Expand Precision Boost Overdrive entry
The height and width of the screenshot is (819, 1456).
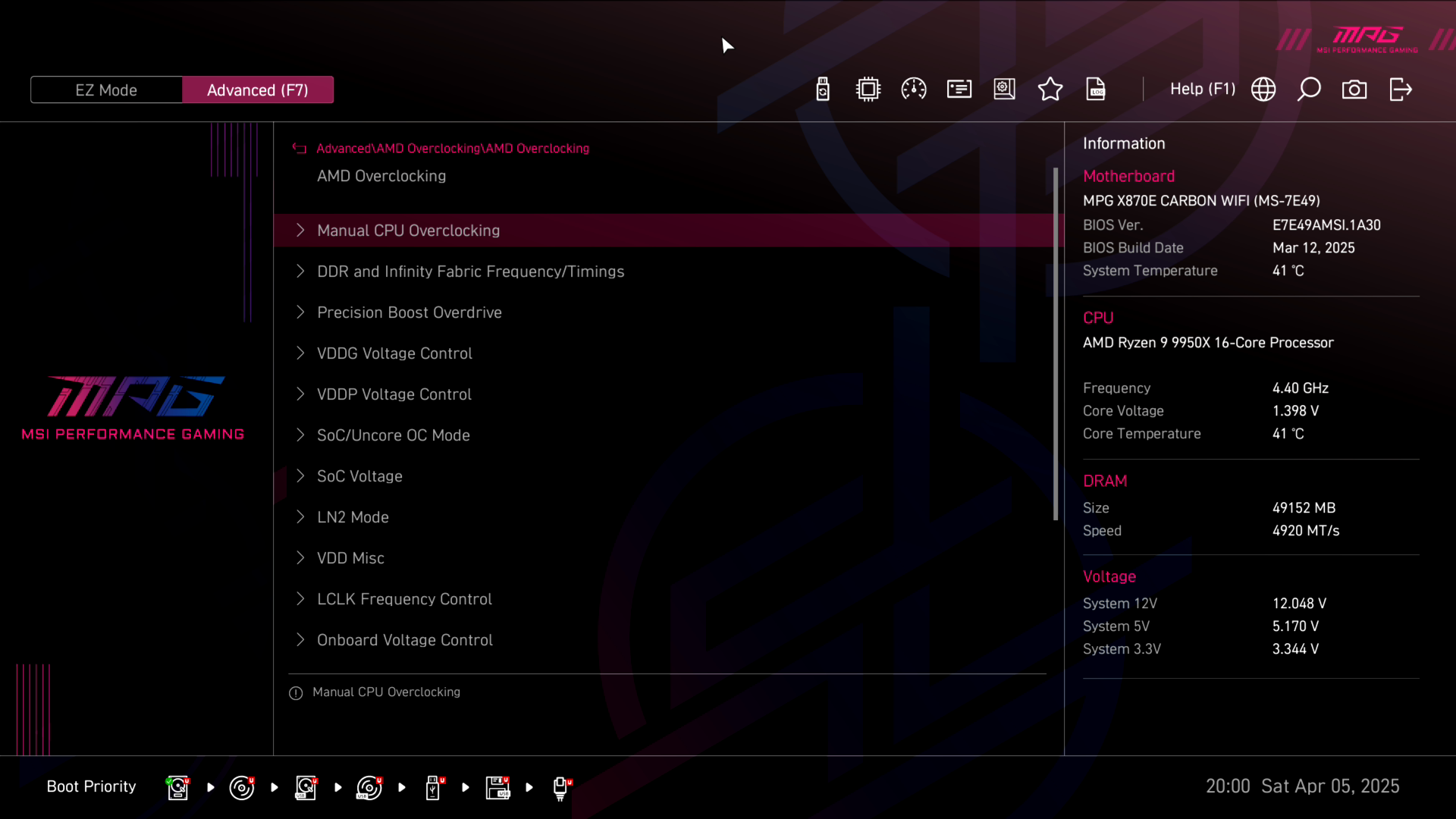pyautogui.click(x=409, y=312)
